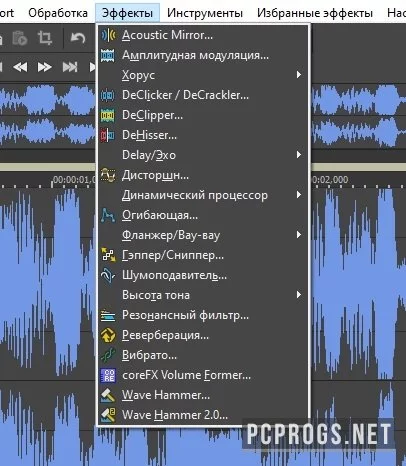Click the coreFX Volume Former icon
The width and height of the screenshot is (406, 466).
pyautogui.click(x=108, y=375)
